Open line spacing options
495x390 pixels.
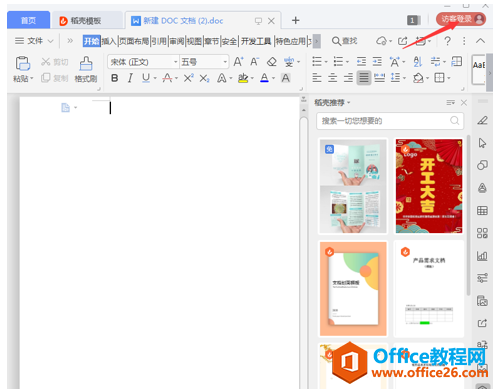click(x=395, y=78)
